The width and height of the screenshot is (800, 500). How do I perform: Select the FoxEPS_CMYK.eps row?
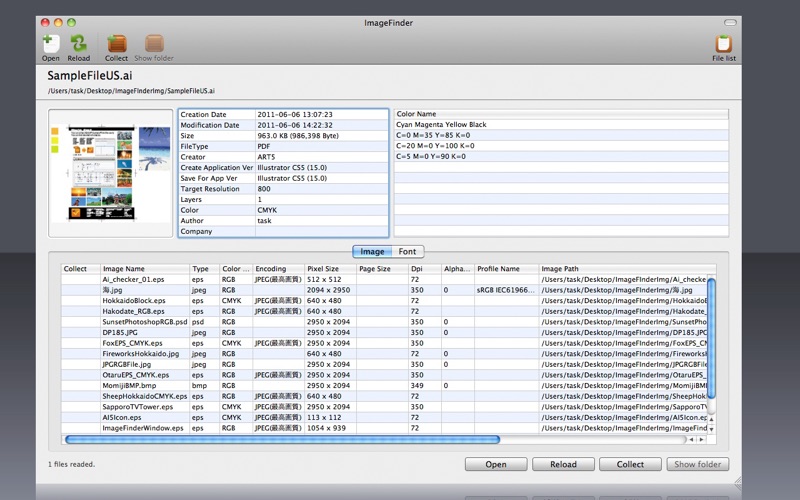coord(384,343)
